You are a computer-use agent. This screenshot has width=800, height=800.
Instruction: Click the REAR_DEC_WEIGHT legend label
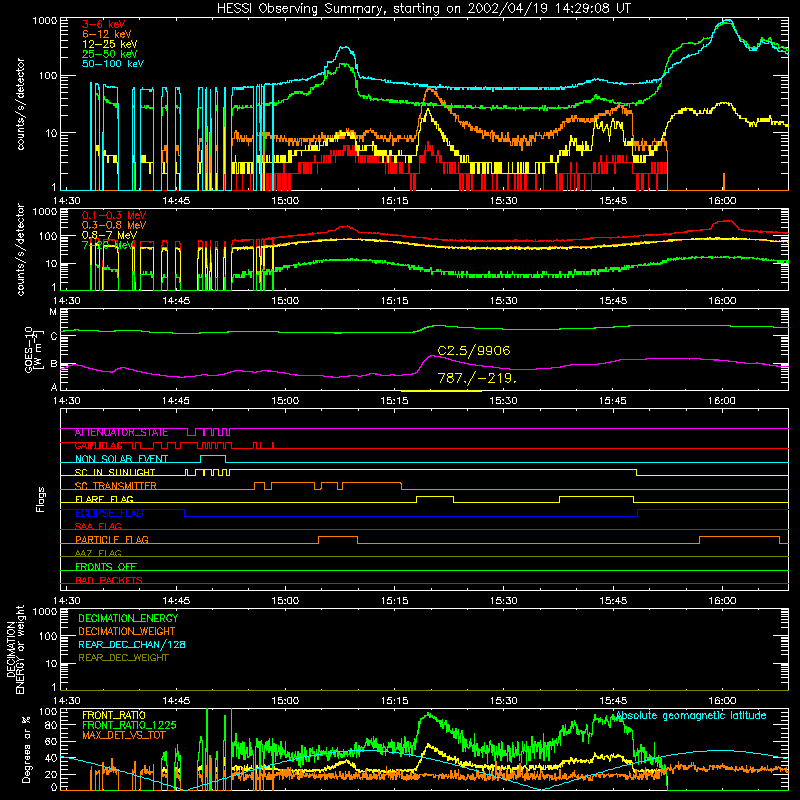123,658
